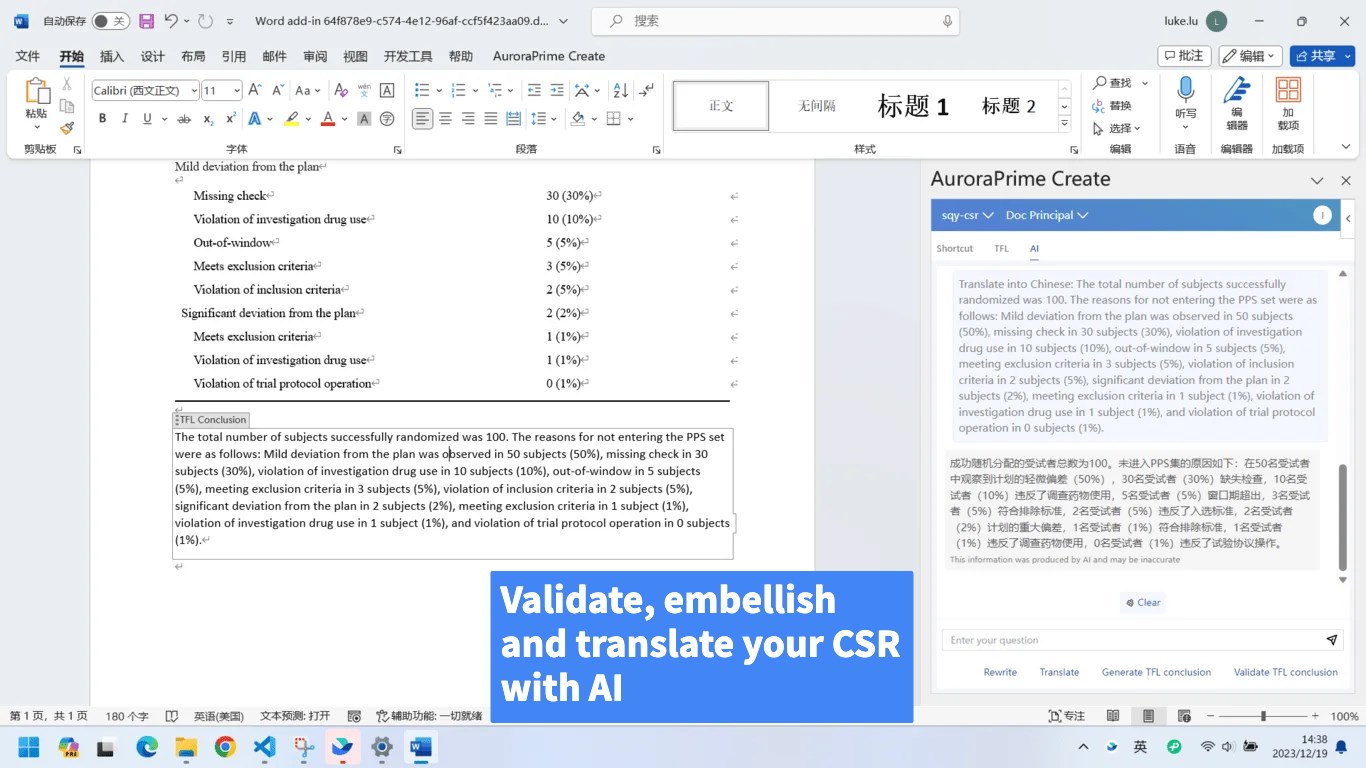The image size is (1366, 768).
Task: Open the Select (选择) dropdown
Action: click(x=1117, y=128)
